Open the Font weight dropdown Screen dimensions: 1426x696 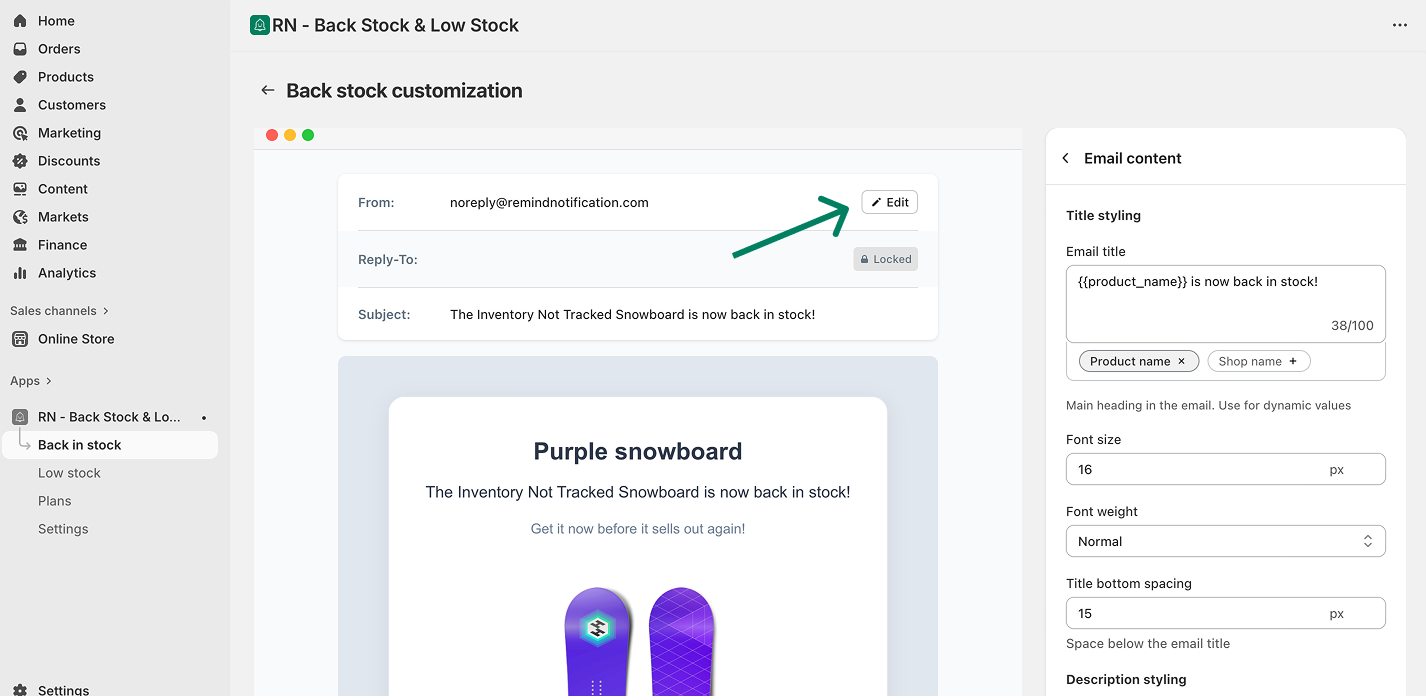(1225, 541)
